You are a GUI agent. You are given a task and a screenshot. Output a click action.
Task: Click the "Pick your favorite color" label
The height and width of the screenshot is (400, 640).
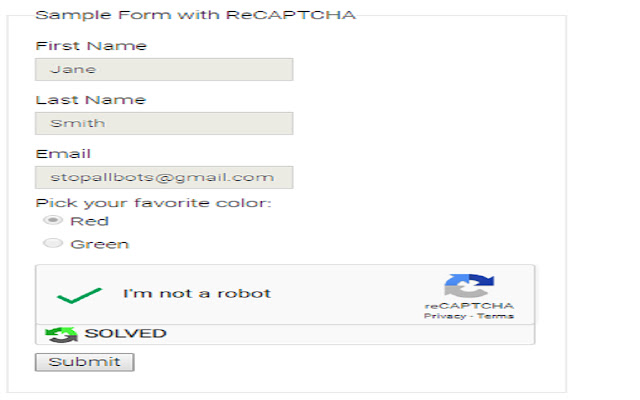pos(153,204)
